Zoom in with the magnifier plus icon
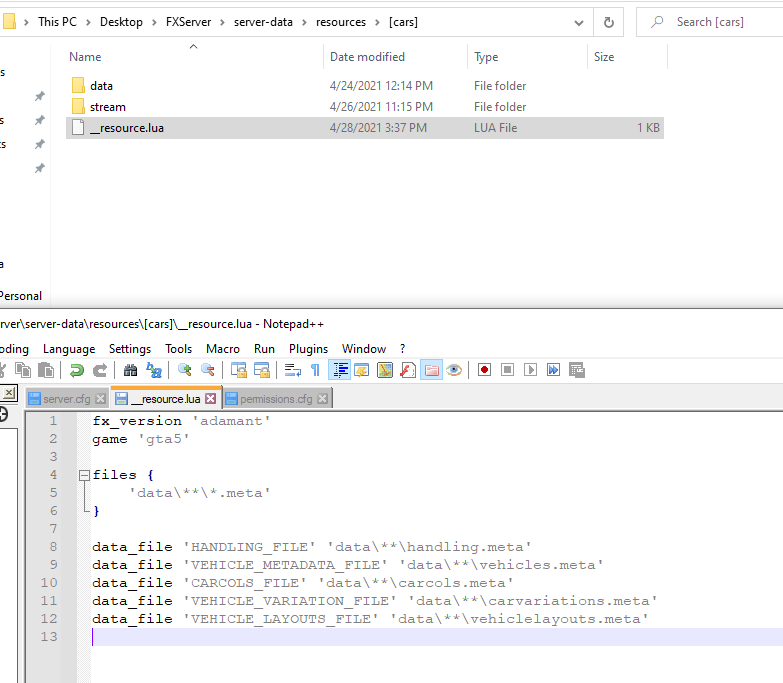Viewport: 783px width, 683px height. [x=185, y=370]
